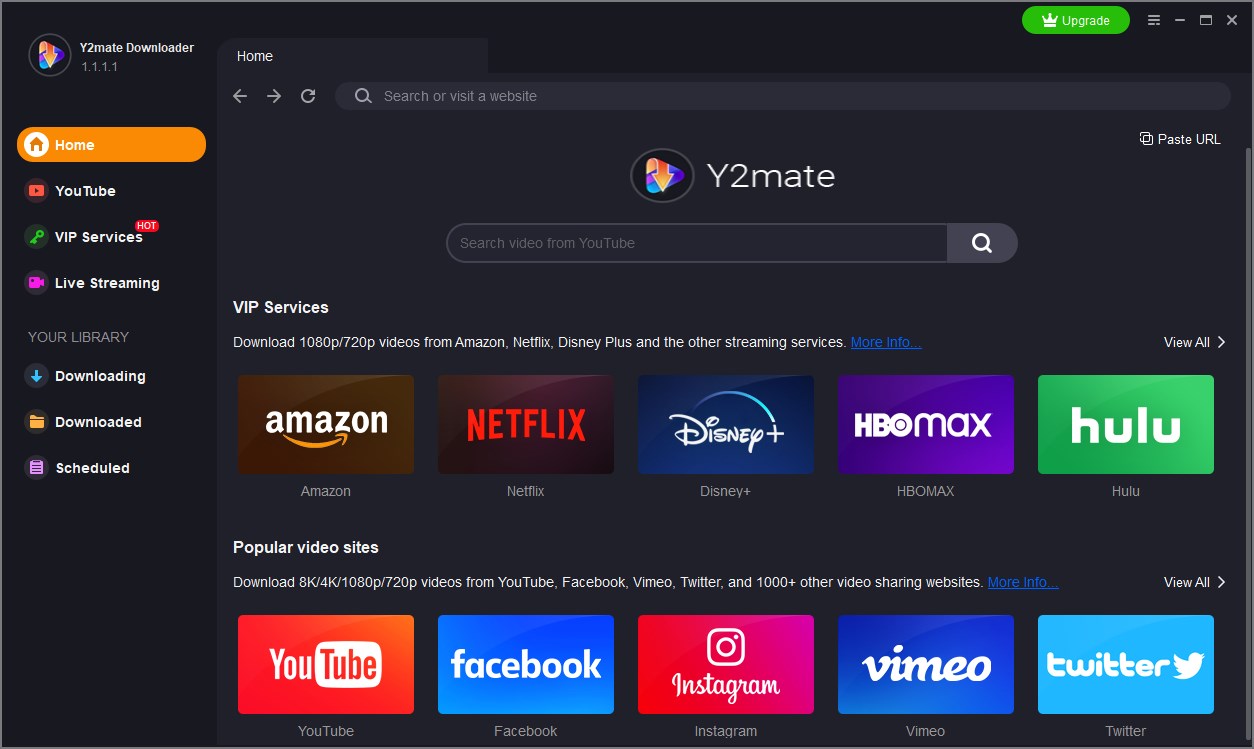Image resolution: width=1254 pixels, height=749 pixels.
Task: Go forward with the forward arrow
Action: (x=274, y=96)
